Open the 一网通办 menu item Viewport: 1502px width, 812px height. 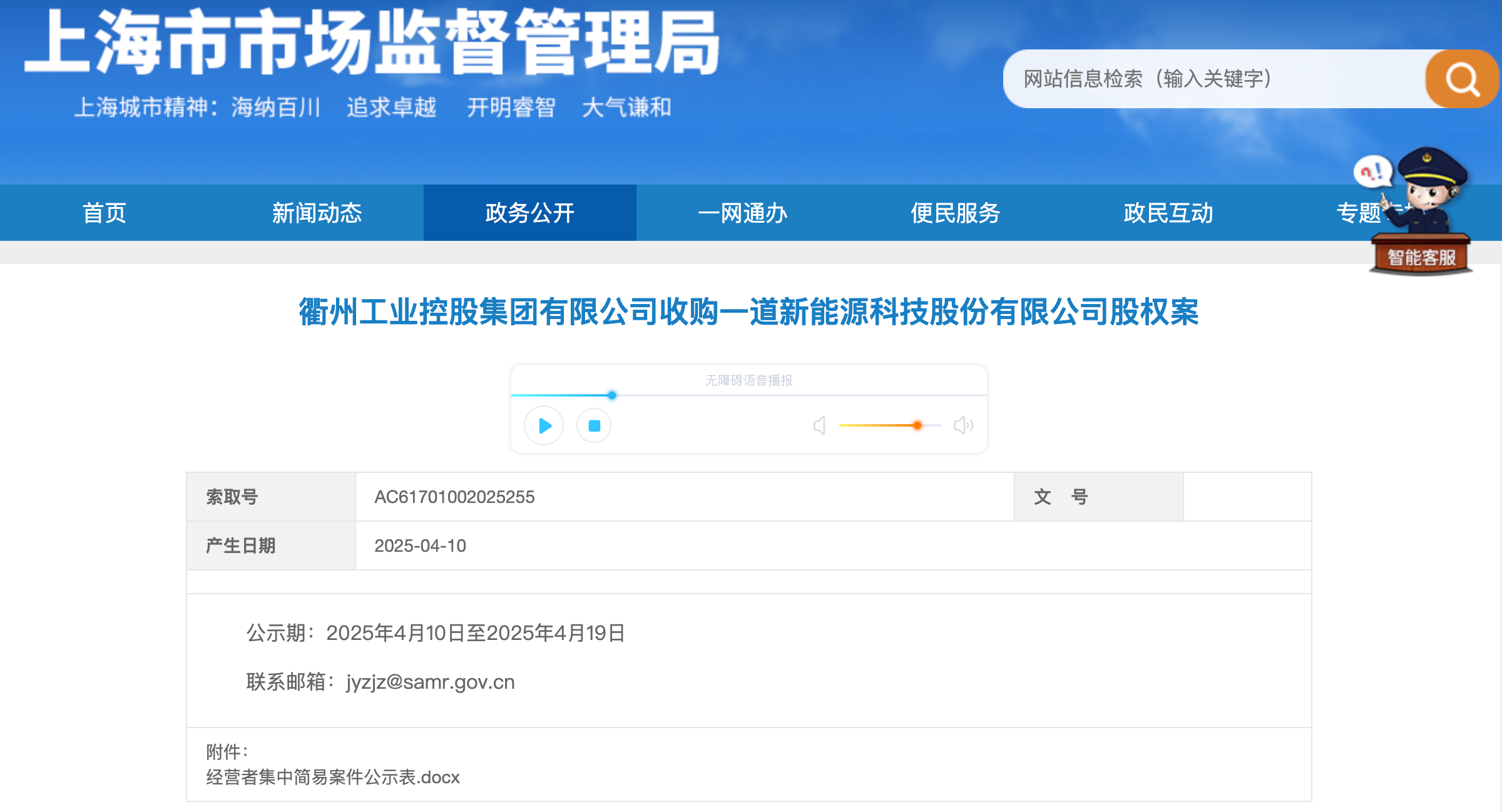(742, 213)
